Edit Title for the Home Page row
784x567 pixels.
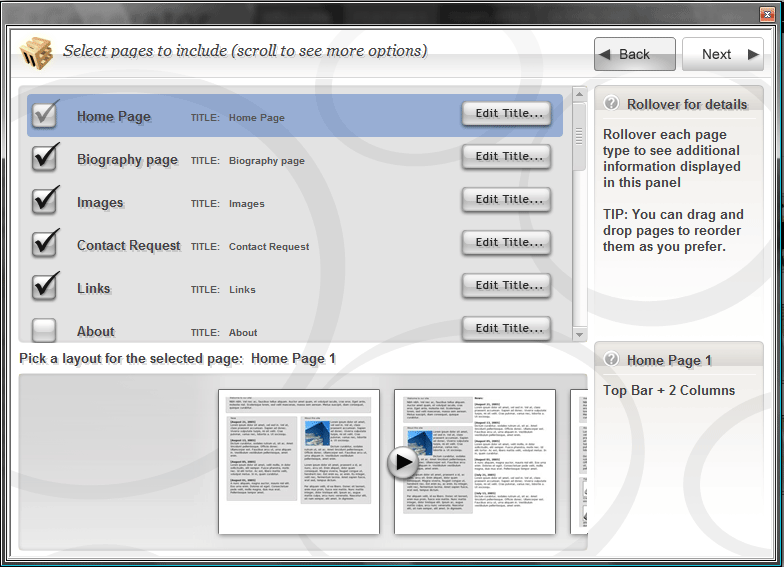tap(506, 114)
